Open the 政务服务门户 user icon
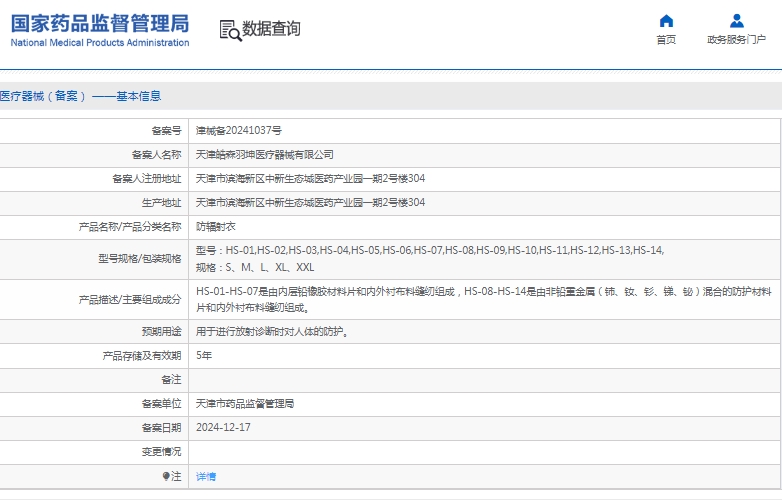Screen dimensions: 782x500 [x=737, y=21]
